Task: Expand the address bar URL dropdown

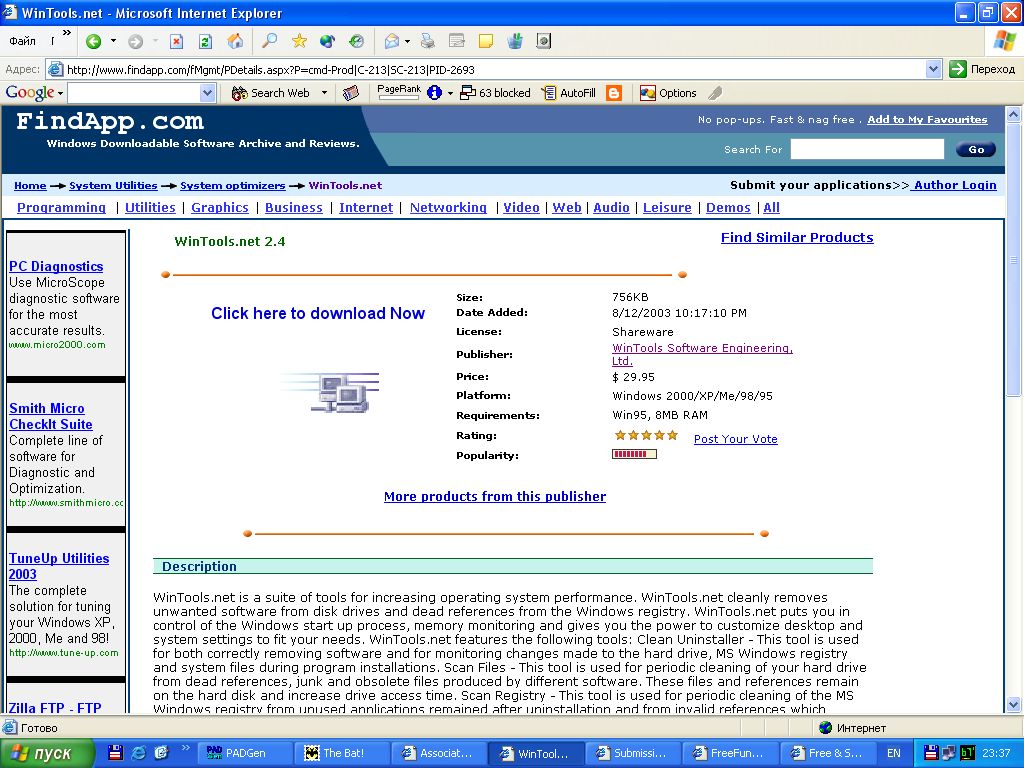Action: click(933, 69)
